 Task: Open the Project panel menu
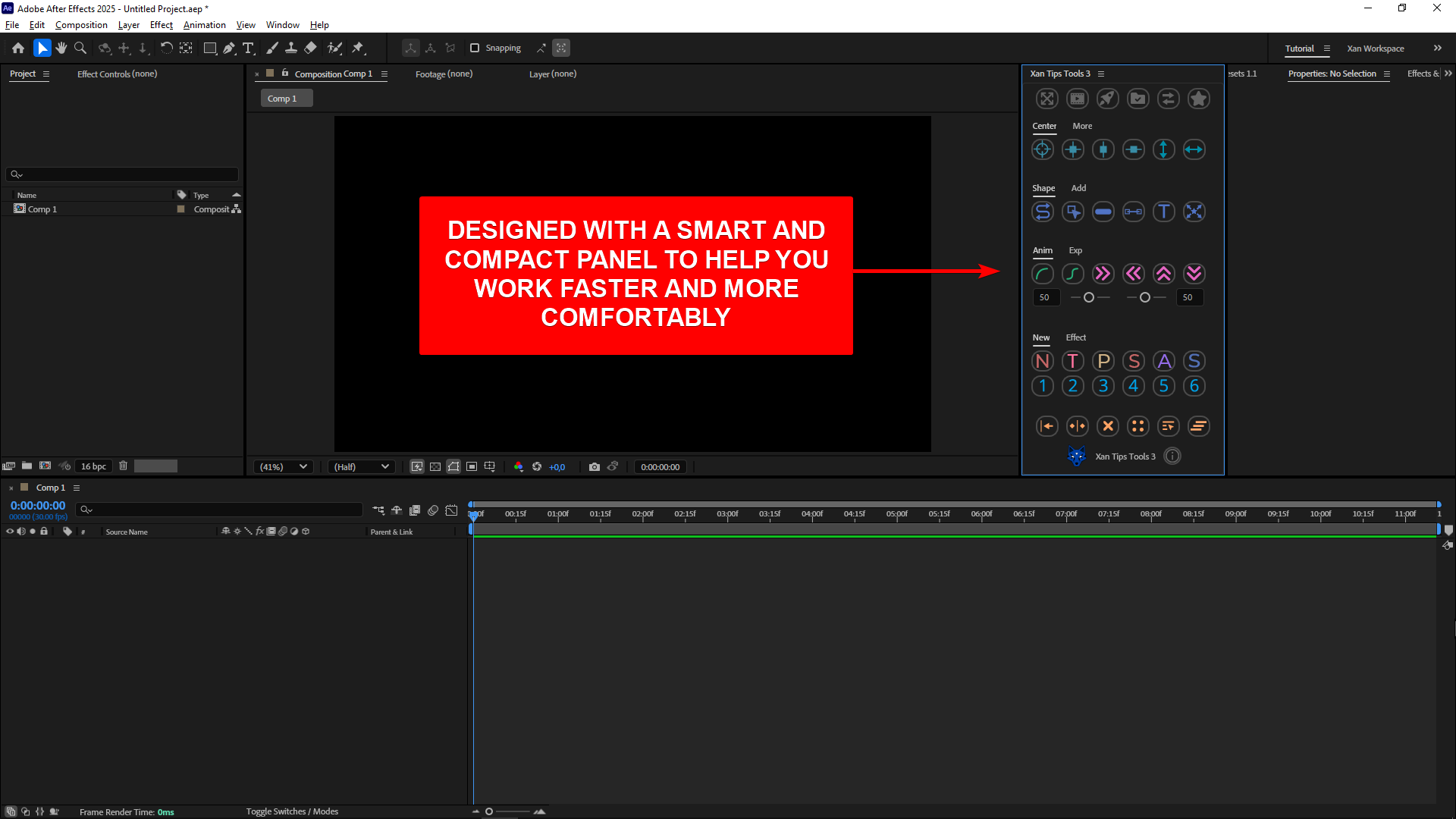[46, 74]
